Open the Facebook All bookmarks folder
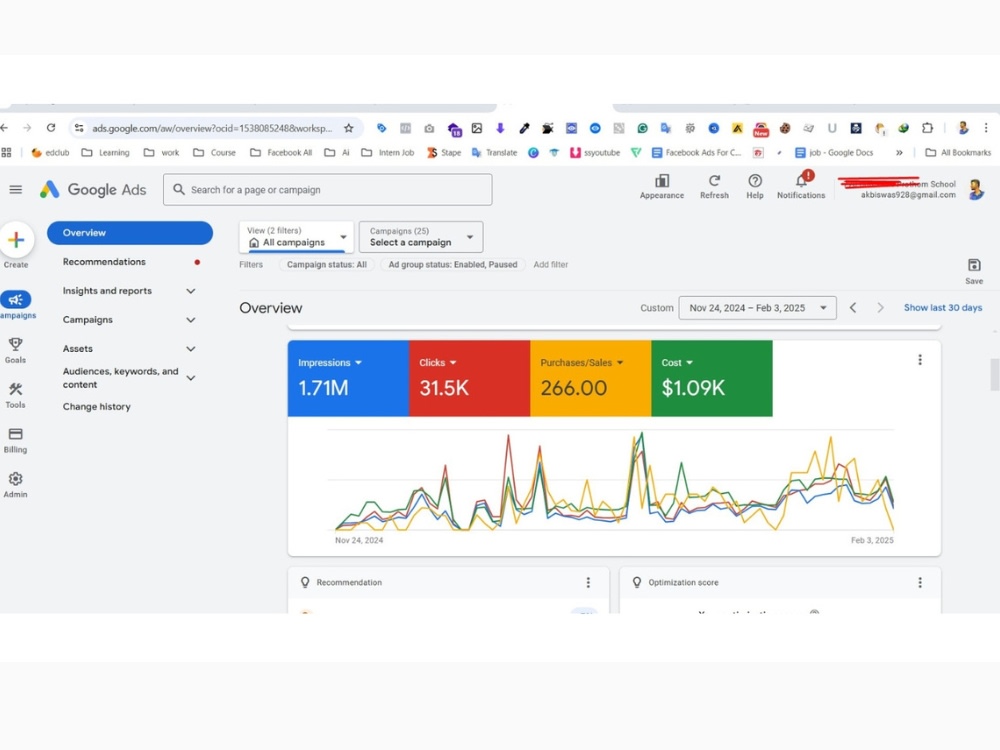Screen dimensions: 1000x750 point(281,152)
